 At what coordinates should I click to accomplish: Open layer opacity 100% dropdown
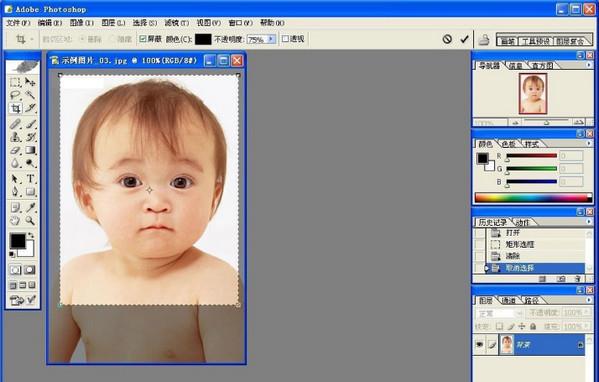coord(586,313)
